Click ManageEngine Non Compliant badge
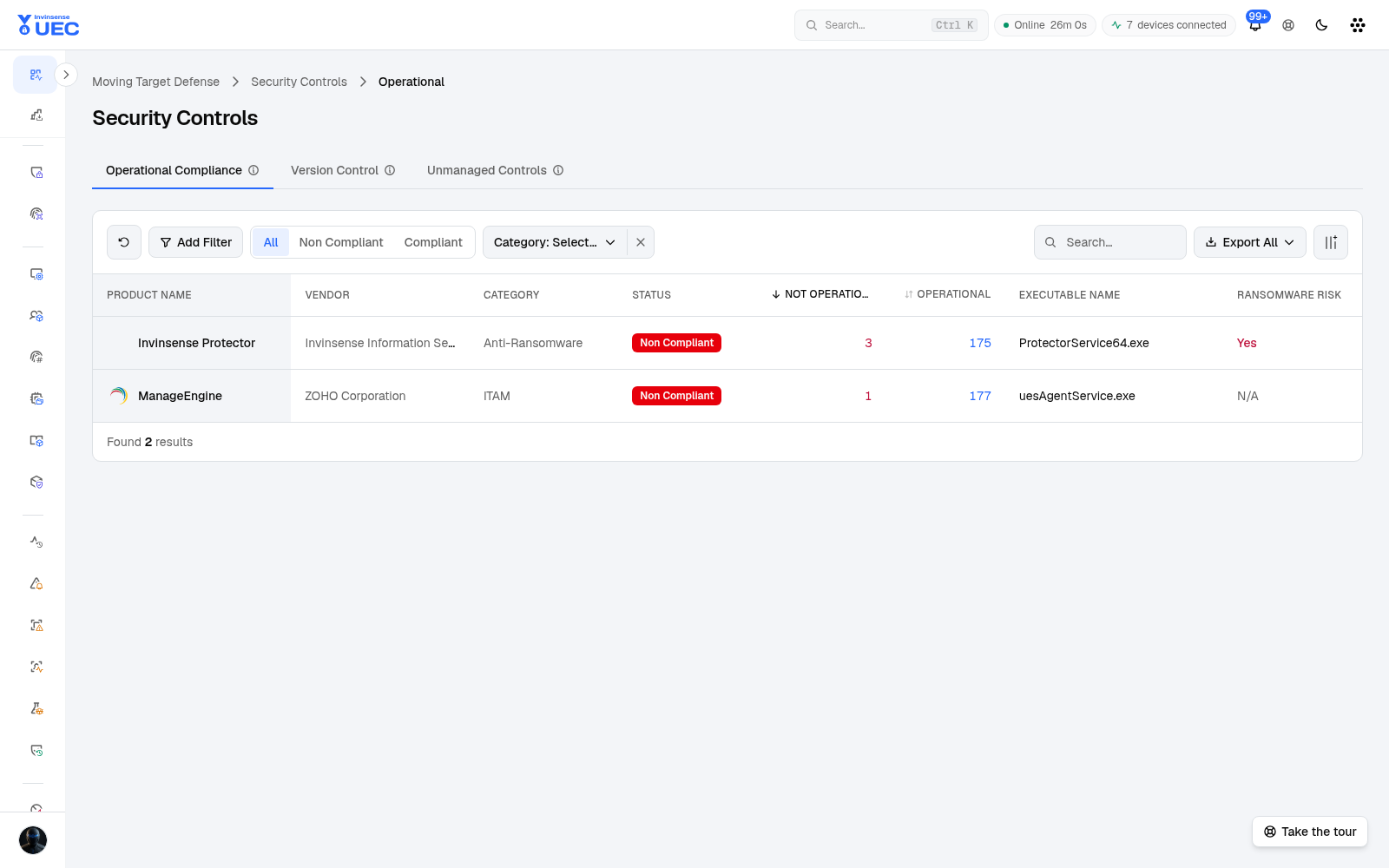This screenshot has height=868, width=1389. tap(676, 396)
